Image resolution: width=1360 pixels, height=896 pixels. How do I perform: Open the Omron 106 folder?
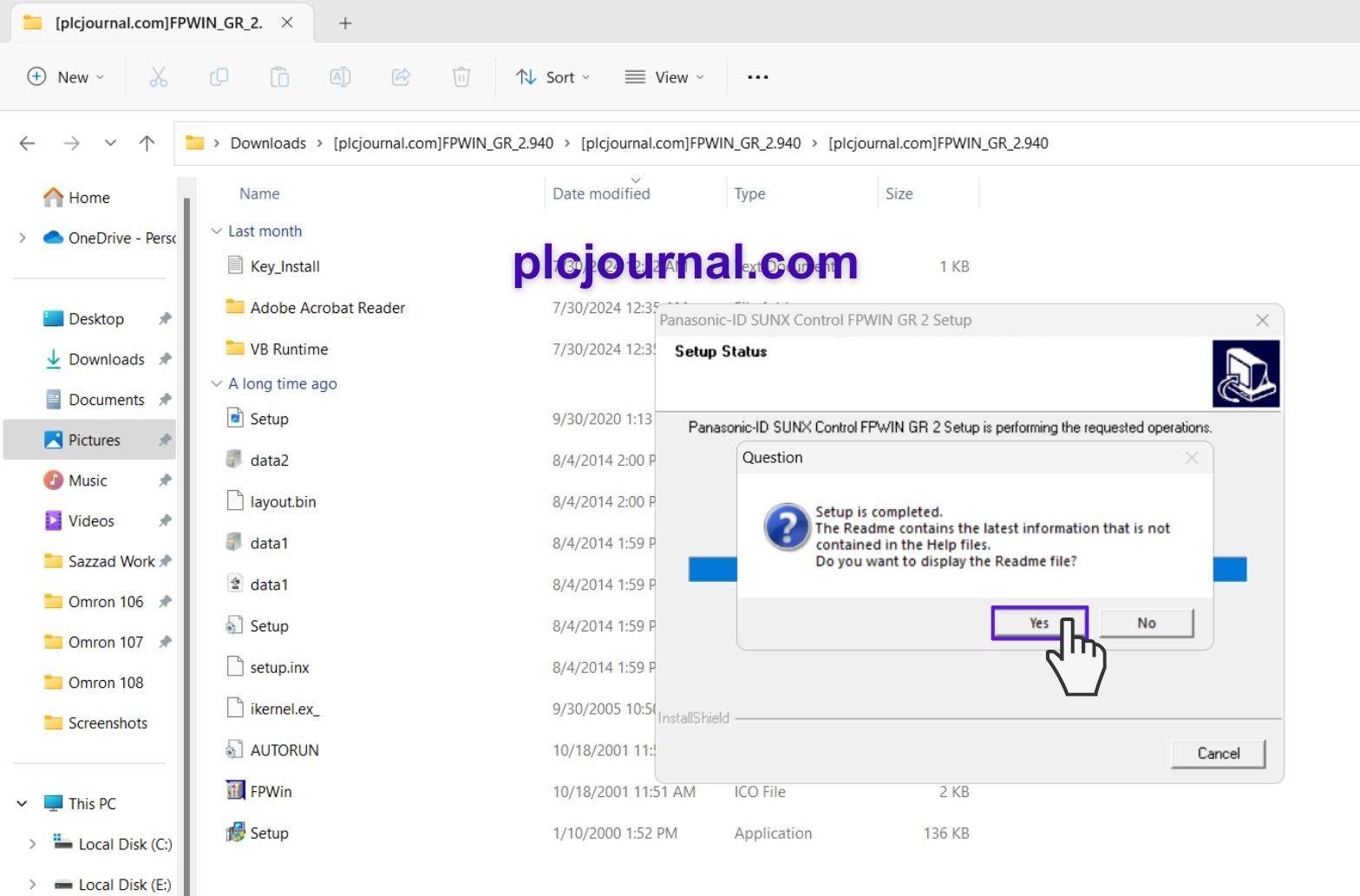[x=105, y=602]
